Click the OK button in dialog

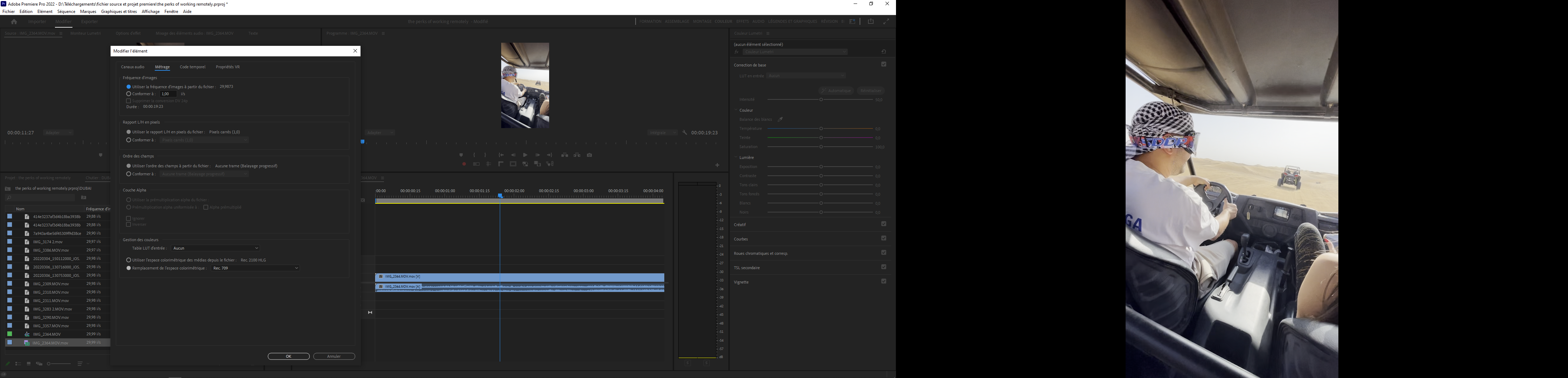[x=288, y=357]
